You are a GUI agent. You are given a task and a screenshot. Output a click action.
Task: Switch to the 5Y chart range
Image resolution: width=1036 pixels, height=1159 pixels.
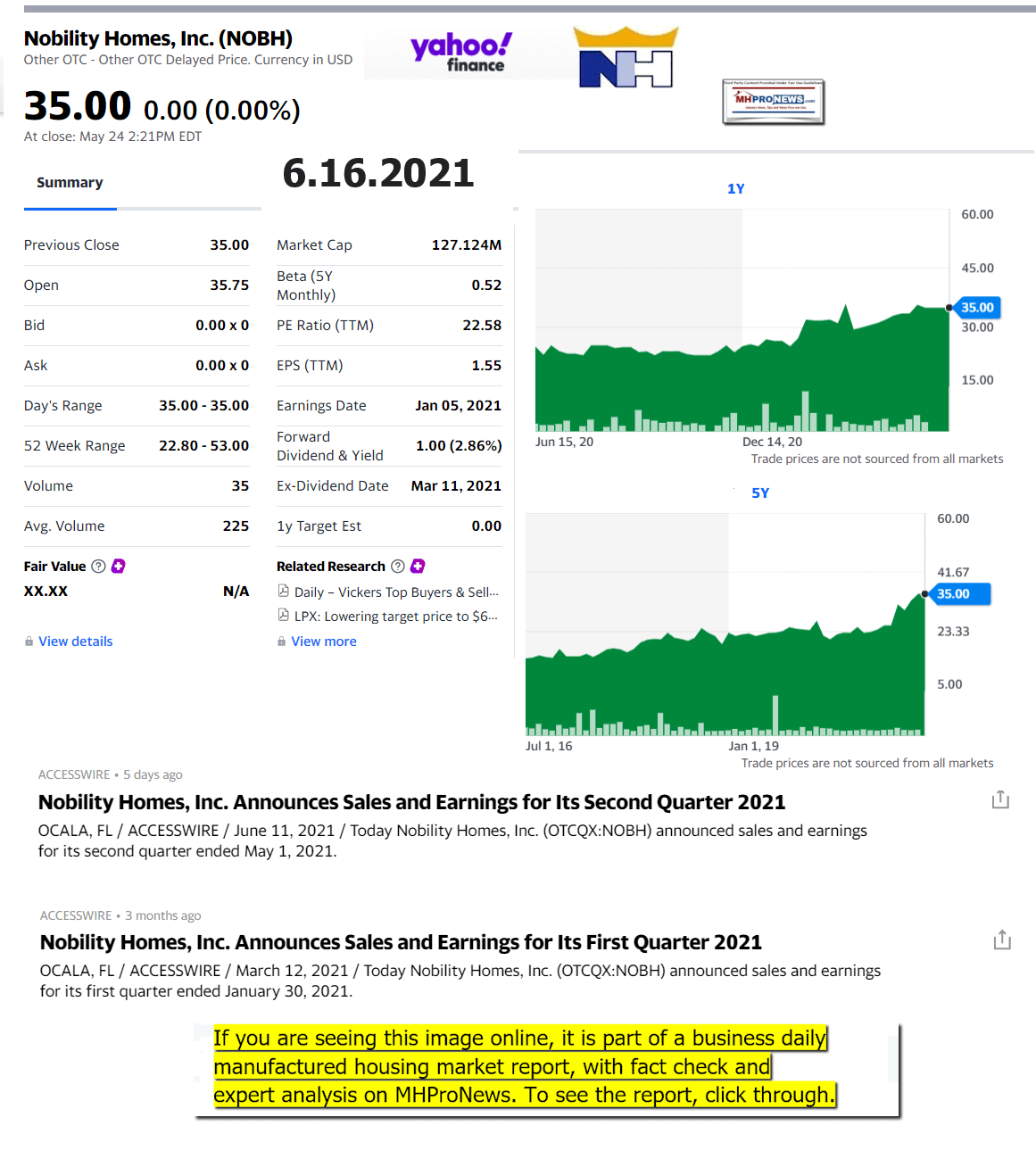point(759,493)
